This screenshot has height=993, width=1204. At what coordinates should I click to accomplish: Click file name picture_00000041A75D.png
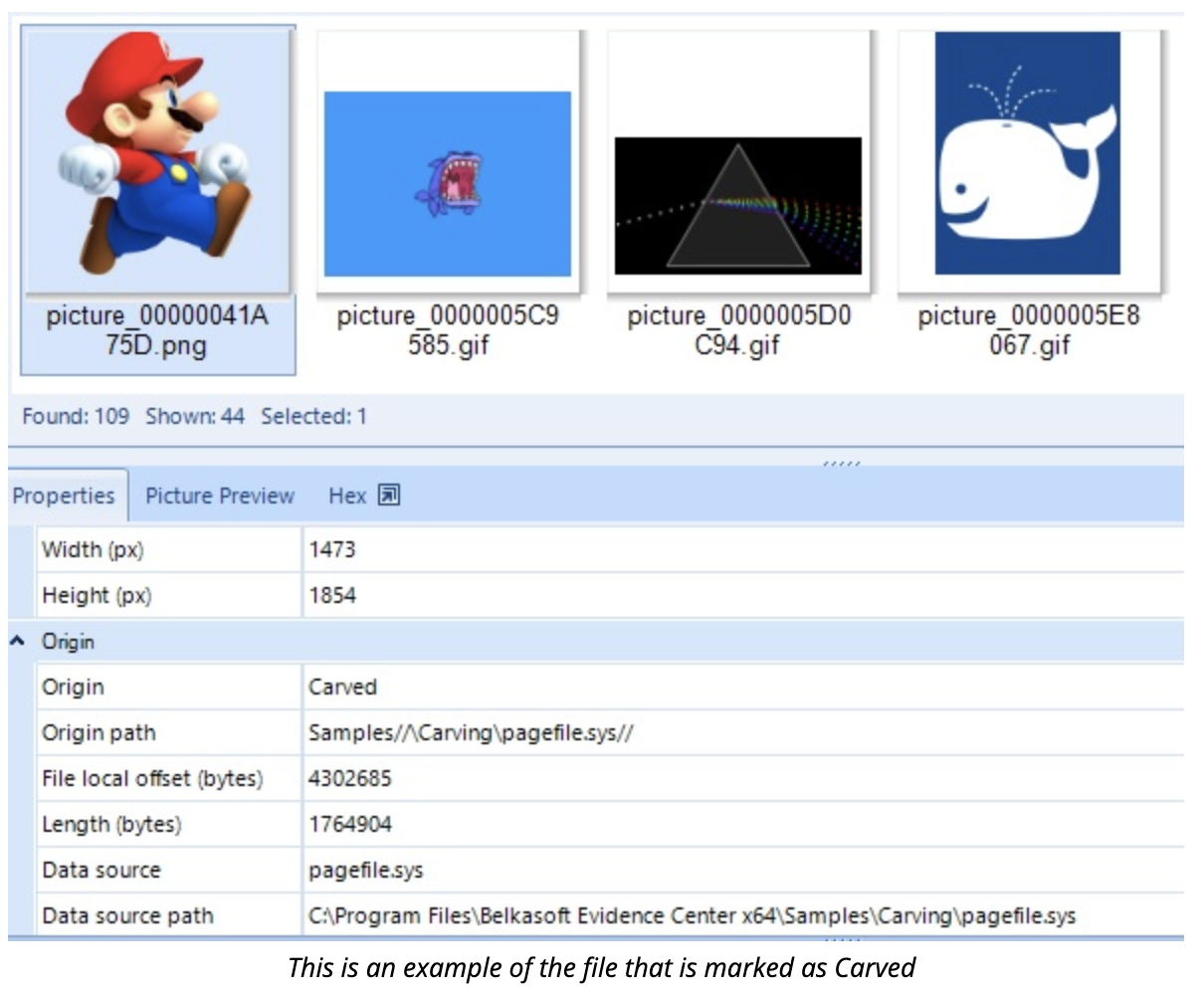[x=157, y=331]
